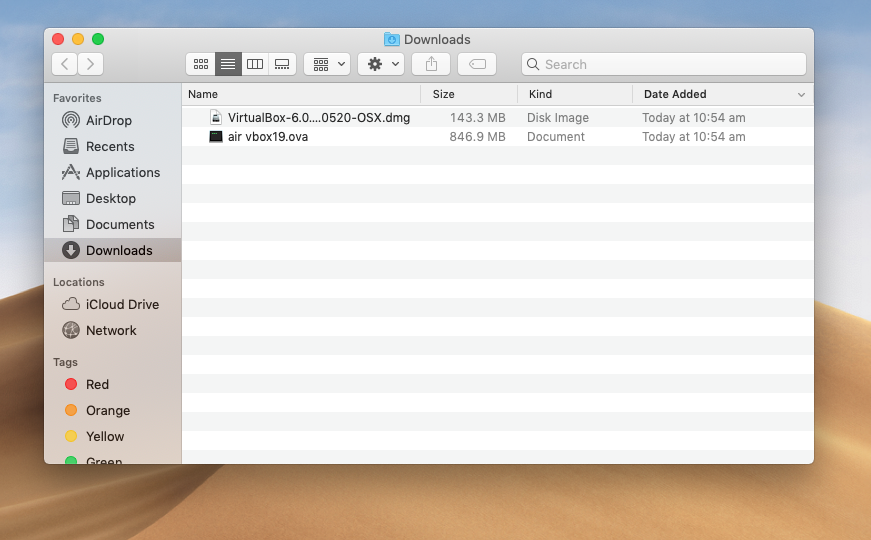Go back with the left arrow button
The width and height of the screenshot is (871, 540).
[x=64, y=64]
